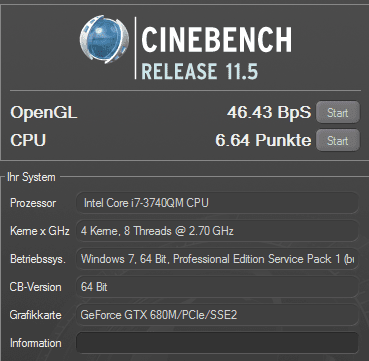
Task: Click the Betriebssys. field showing Windows 7
Action: [x=217, y=259]
